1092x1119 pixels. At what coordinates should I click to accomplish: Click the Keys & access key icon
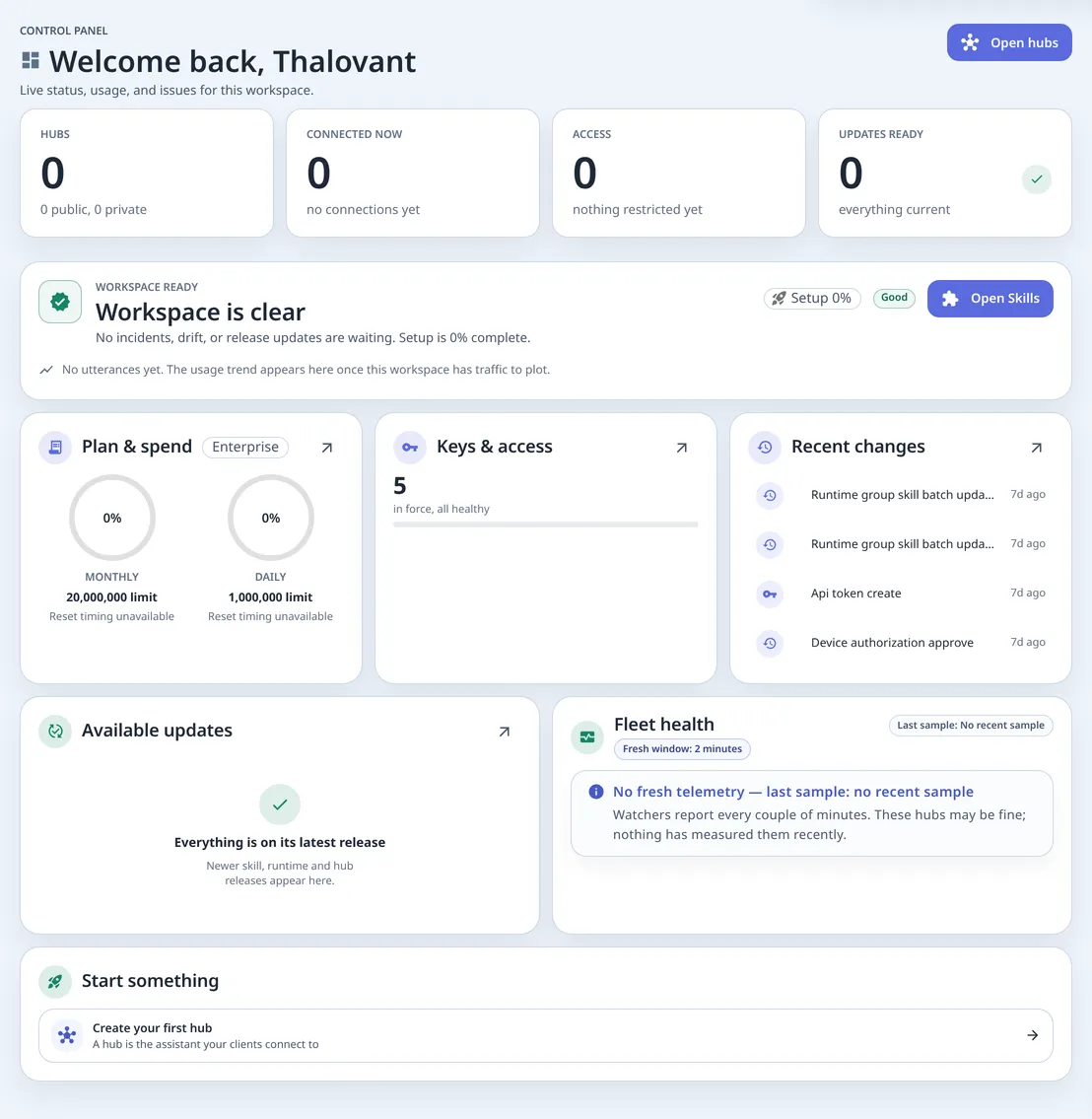tap(409, 448)
